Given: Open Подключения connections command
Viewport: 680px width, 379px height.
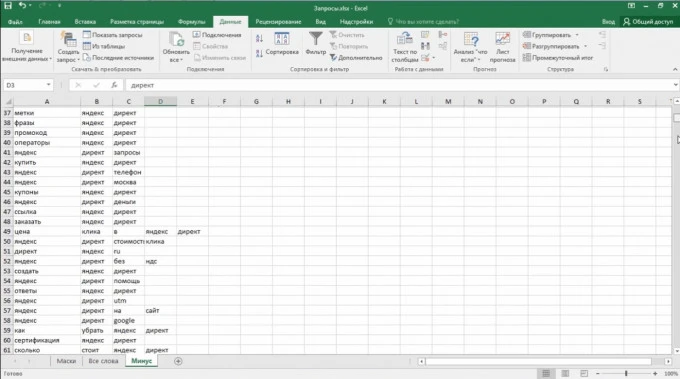Looking at the screenshot, I should [217, 35].
